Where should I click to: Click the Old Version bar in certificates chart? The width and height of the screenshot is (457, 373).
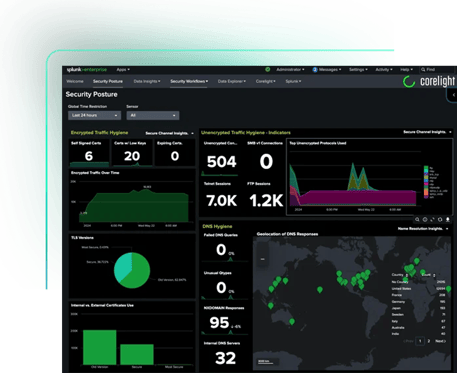click(100, 347)
